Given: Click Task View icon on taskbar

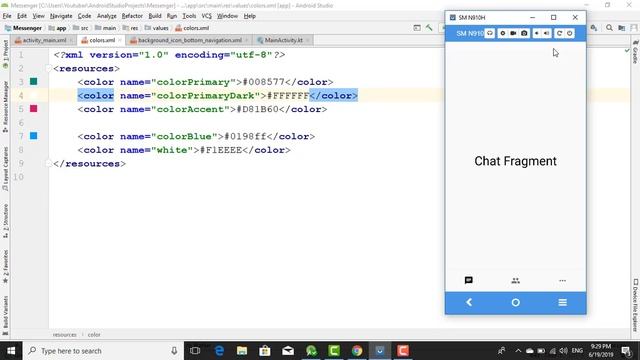Looking at the screenshot, I should [x=195, y=351].
